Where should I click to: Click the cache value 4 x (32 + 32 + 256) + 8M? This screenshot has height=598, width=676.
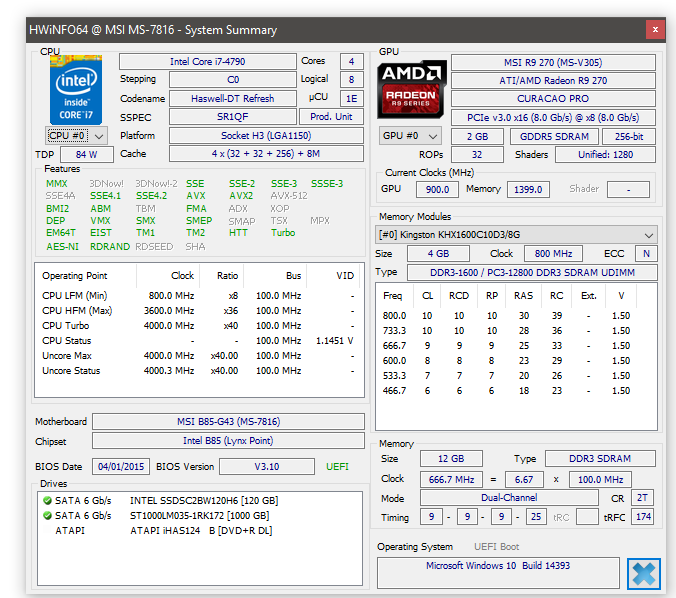[x=266, y=154]
